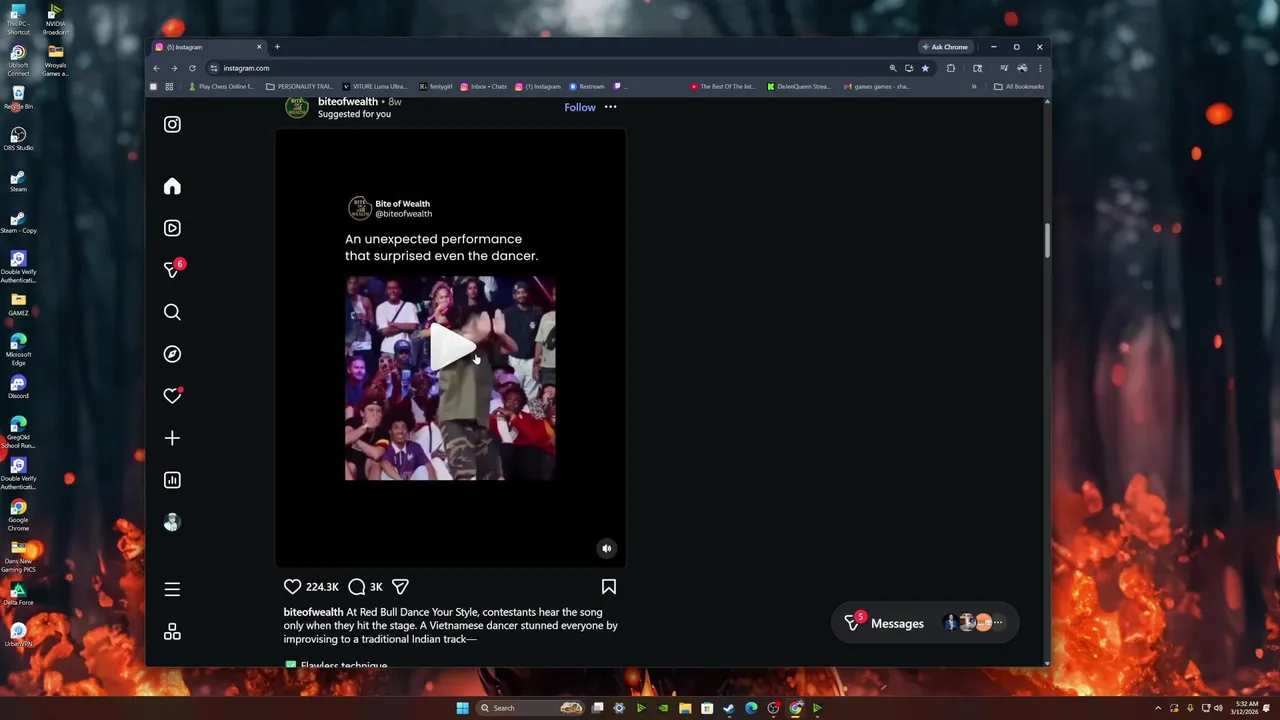Open Microsoft Edge from the taskbar

(751, 708)
